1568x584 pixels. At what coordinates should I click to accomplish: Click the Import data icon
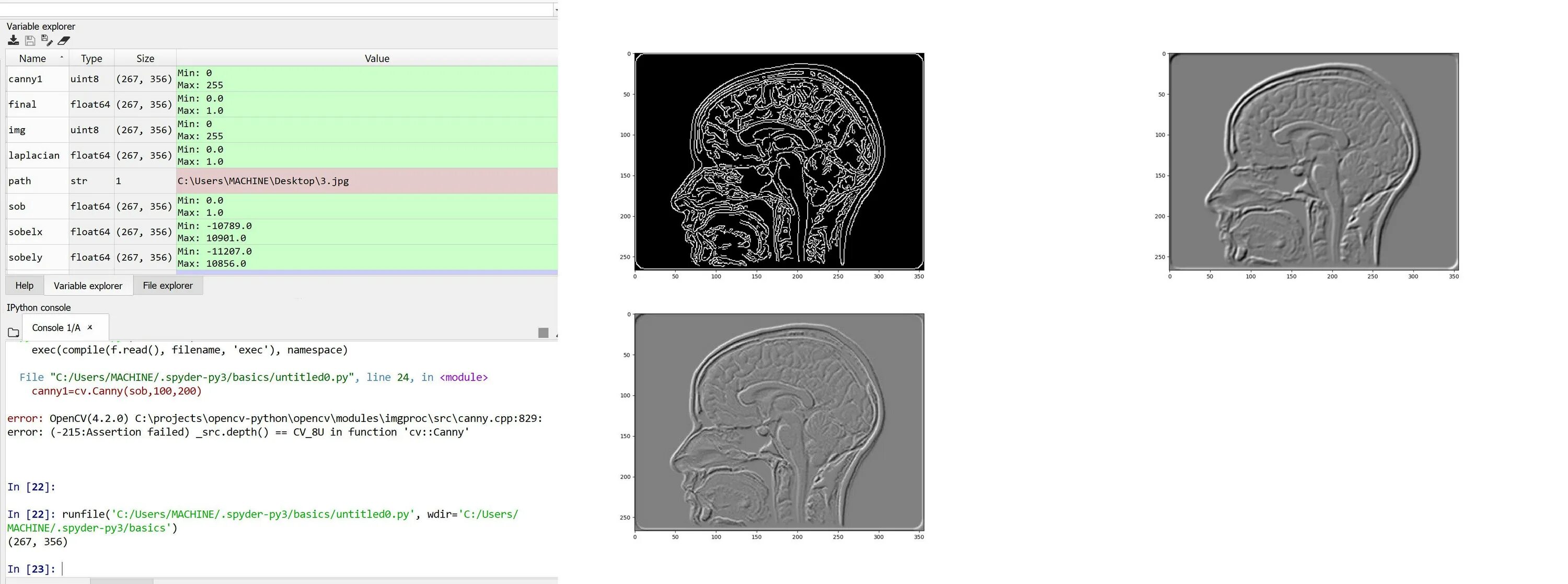click(13, 40)
